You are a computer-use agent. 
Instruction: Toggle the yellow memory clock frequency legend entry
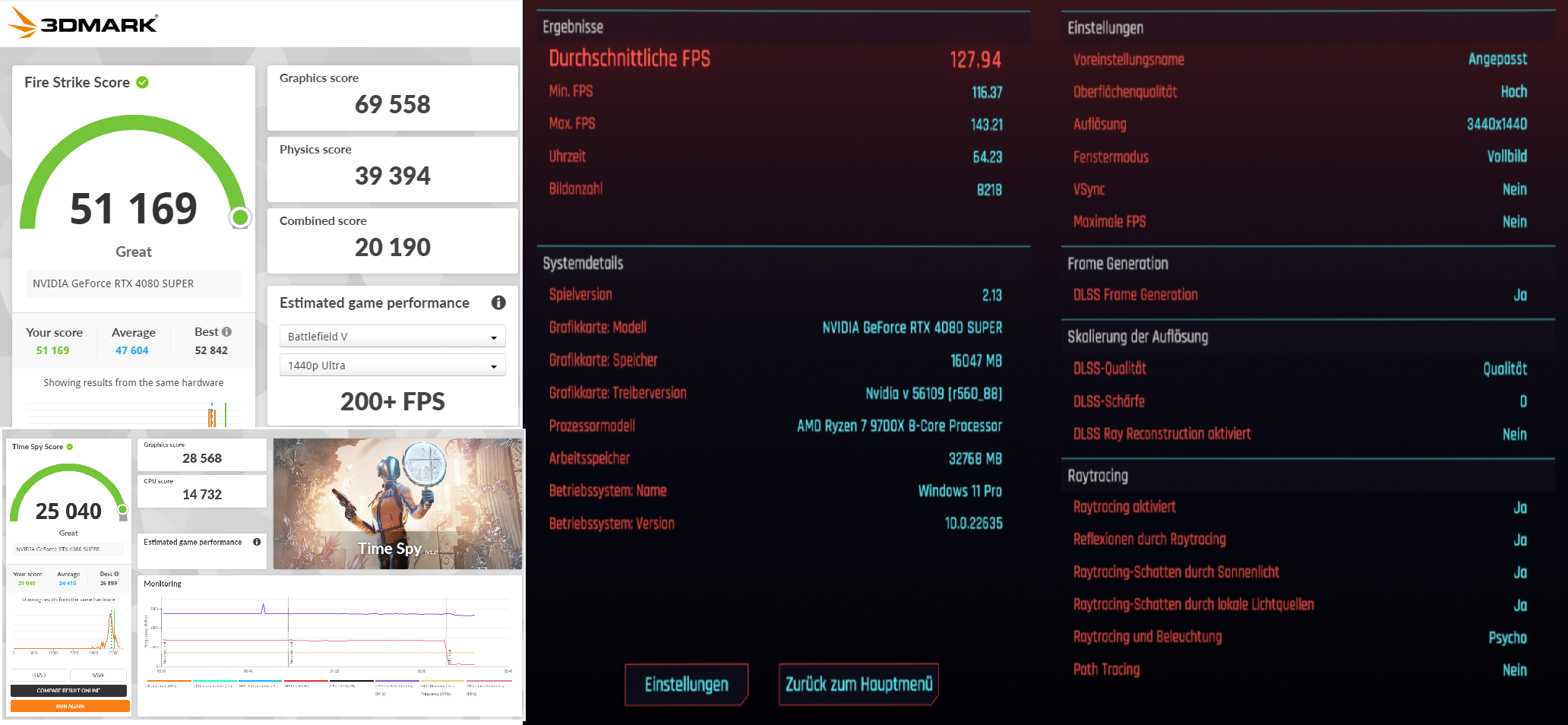442,687
